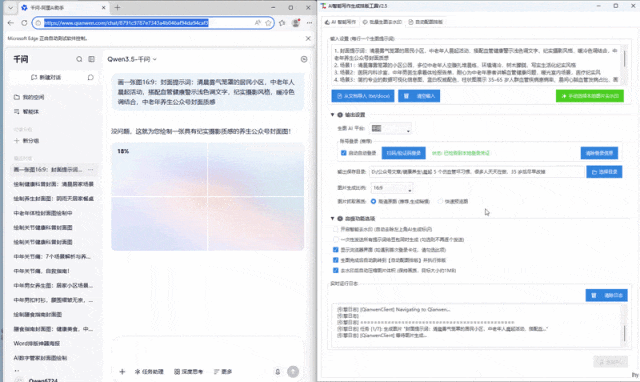Open a new tab in Edge
The width and height of the screenshot is (640, 382).
pyautogui.click(x=118, y=8)
